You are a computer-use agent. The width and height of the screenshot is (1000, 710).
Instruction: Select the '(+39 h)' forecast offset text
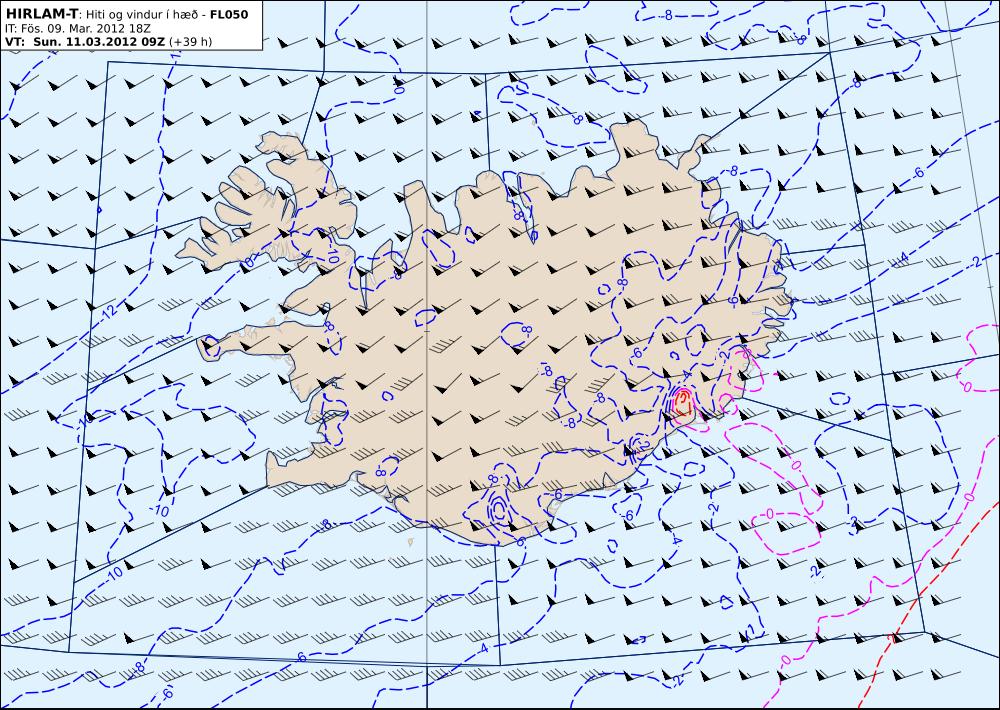pos(190,42)
